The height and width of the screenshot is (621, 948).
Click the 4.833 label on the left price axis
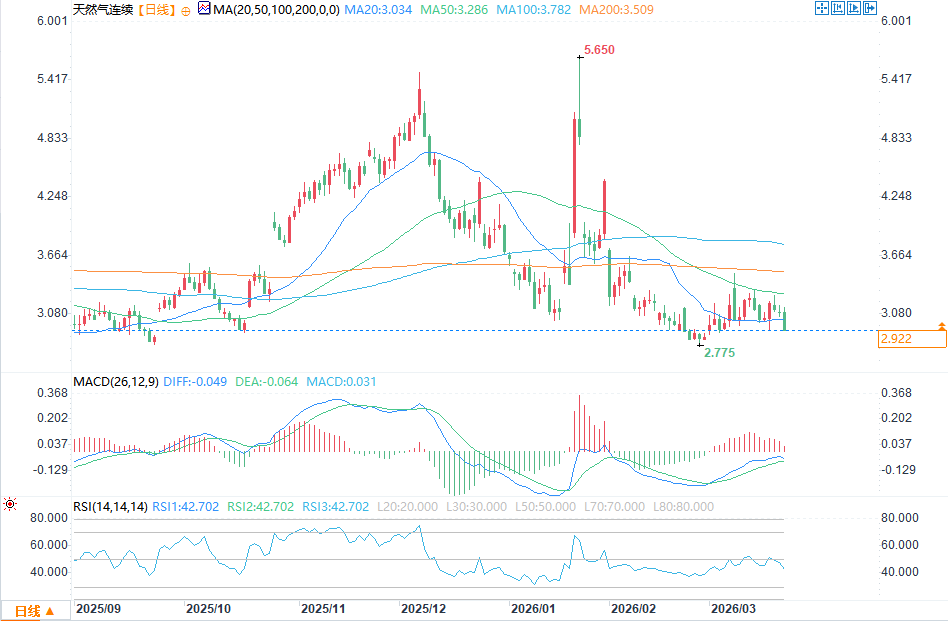tap(53, 138)
